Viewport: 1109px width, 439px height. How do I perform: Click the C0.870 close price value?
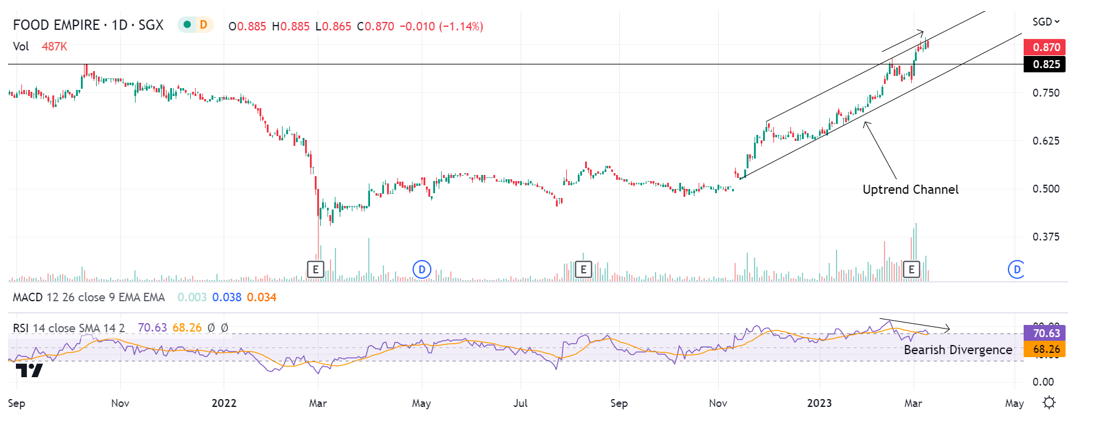coord(374,26)
